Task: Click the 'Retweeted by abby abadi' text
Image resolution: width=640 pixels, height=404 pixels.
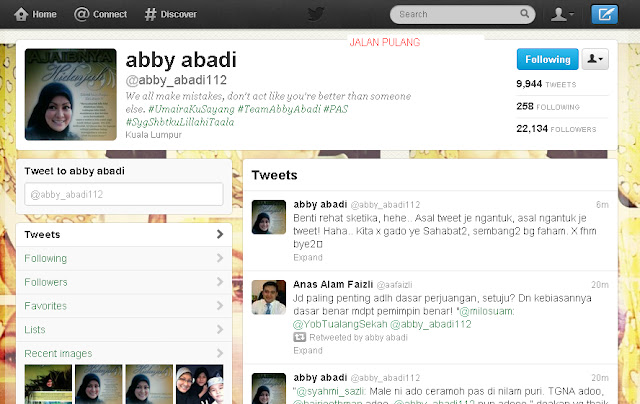Action: tap(358, 337)
